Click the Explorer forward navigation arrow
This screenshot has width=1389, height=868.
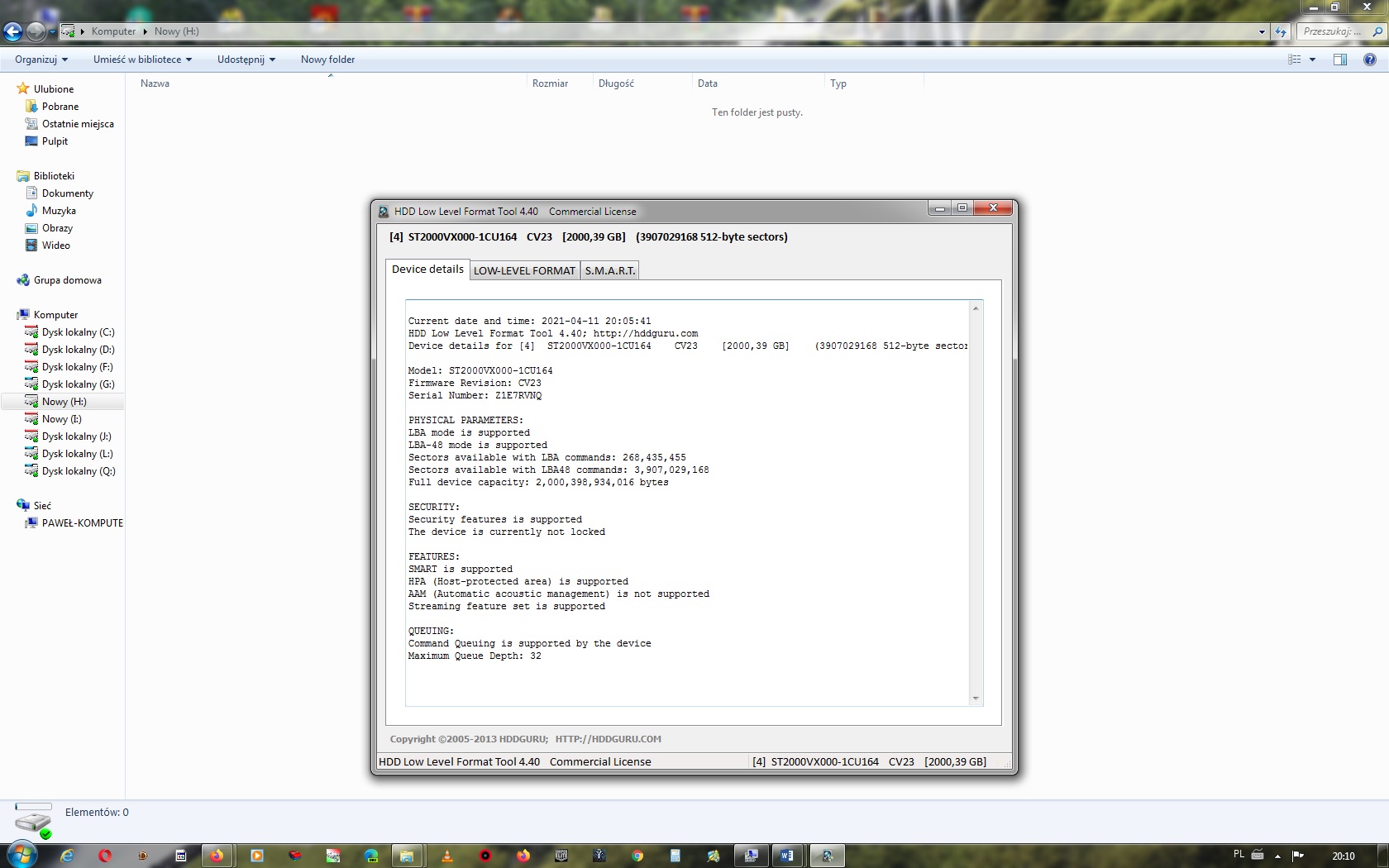point(36,31)
